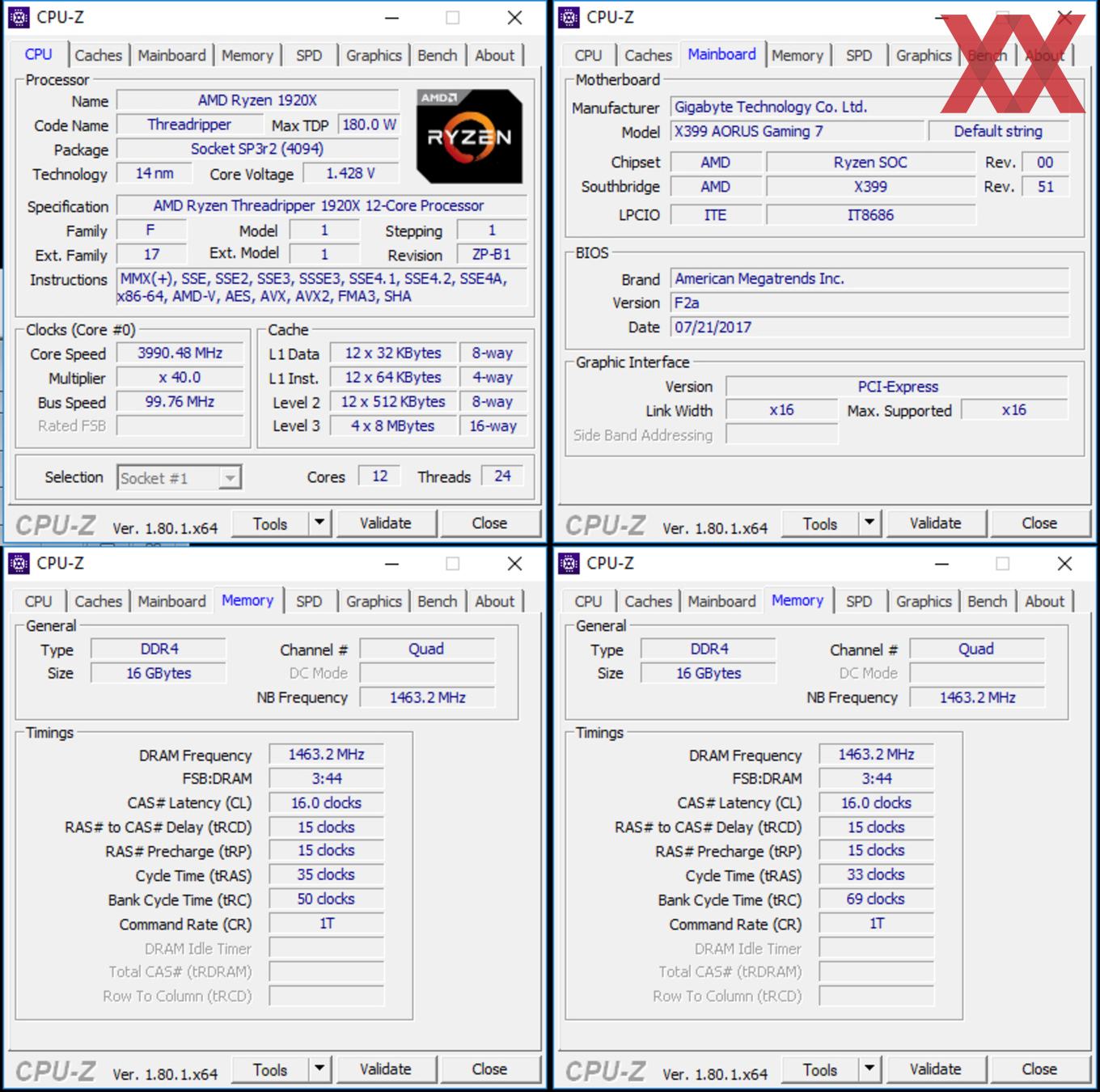Click the BIOS date 07/21/2017 field

tap(870, 328)
